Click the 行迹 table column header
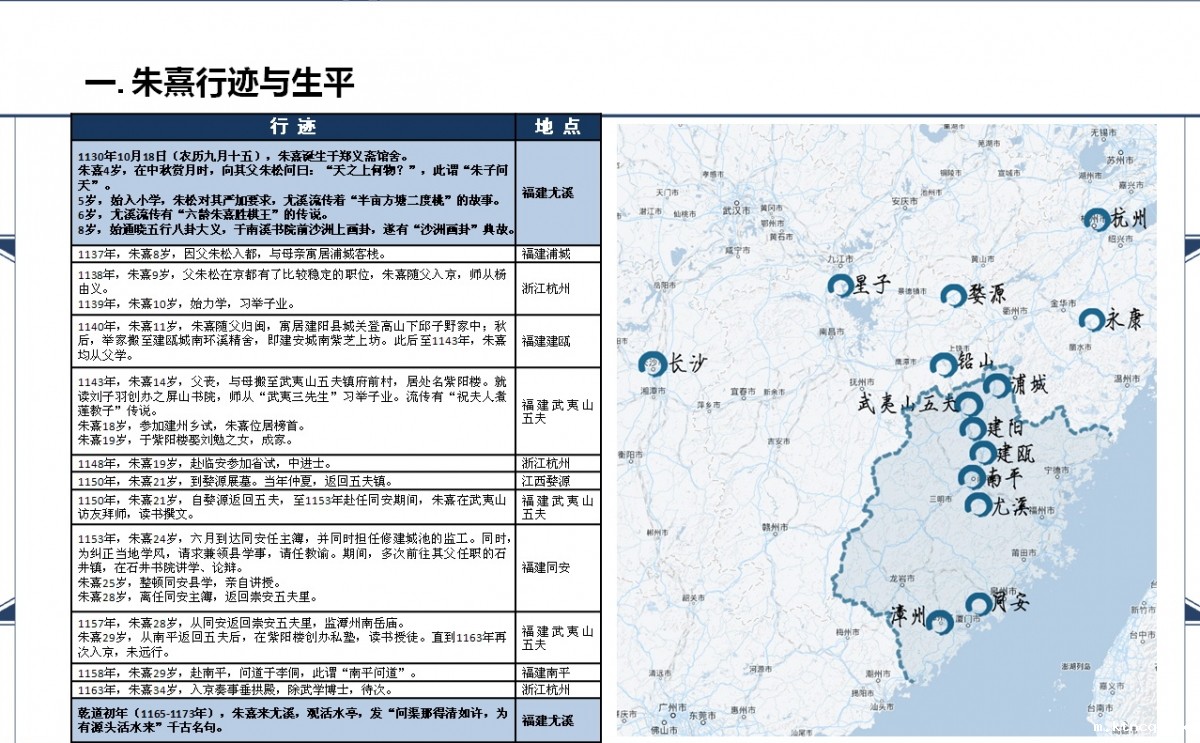1200x743 pixels. pyautogui.click(x=293, y=127)
